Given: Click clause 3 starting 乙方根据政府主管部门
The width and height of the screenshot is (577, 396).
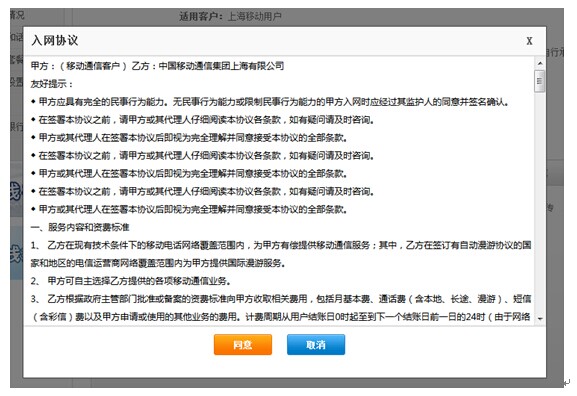Looking at the screenshot, I should pos(281,308).
